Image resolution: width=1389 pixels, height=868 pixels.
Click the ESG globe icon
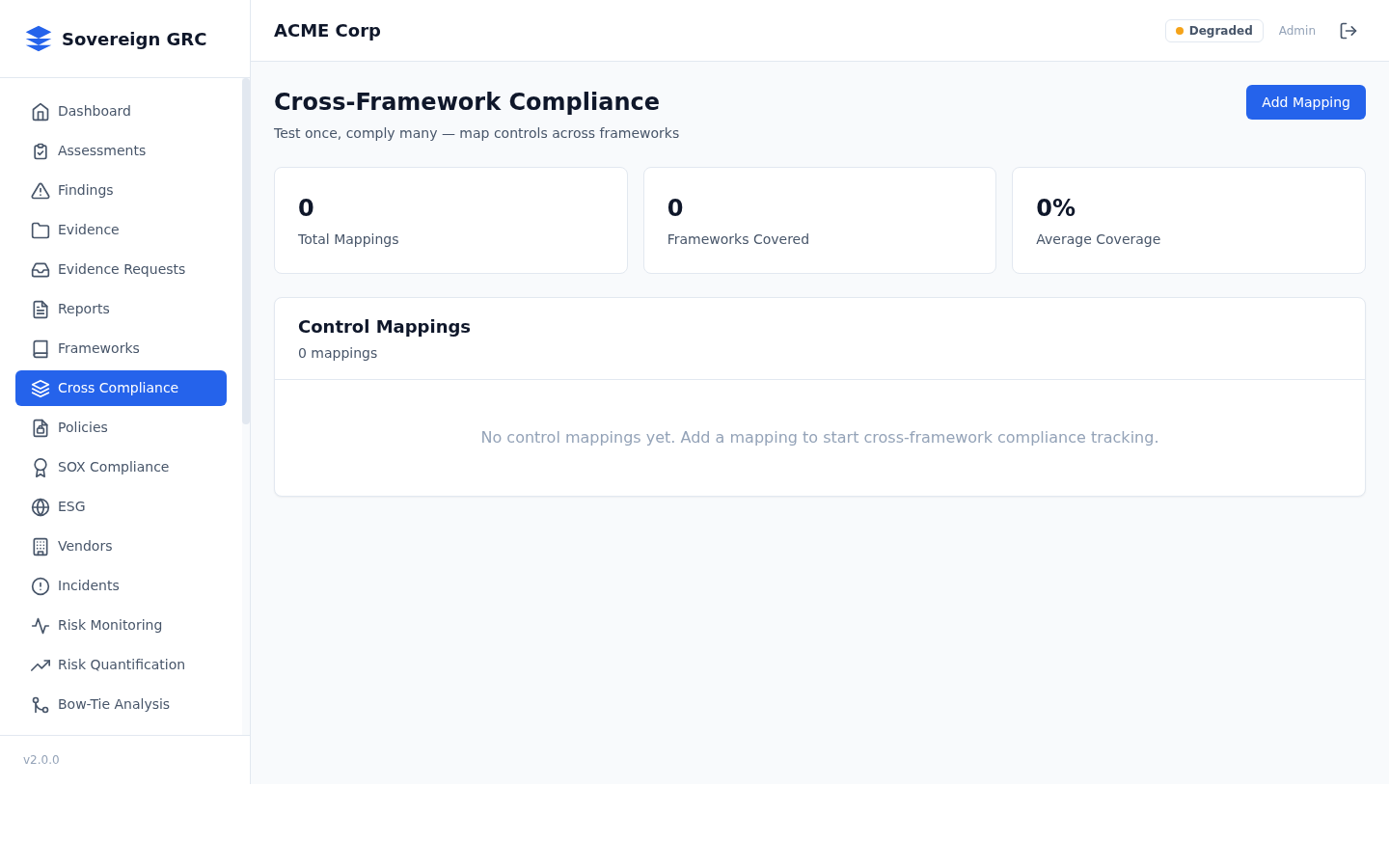click(41, 506)
